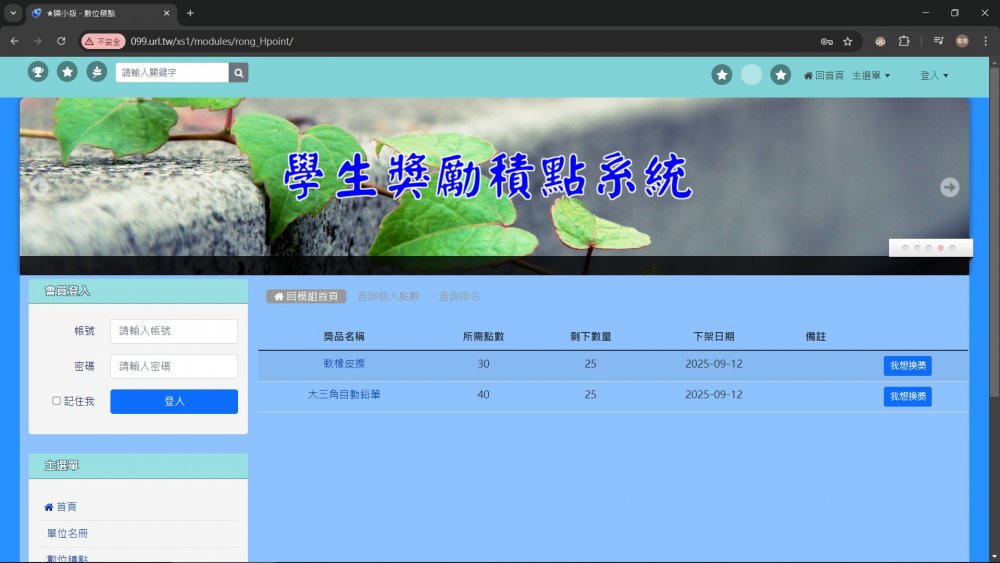Reload the page using the refresh icon
The image size is (1000, 563).
coord(61,41)
